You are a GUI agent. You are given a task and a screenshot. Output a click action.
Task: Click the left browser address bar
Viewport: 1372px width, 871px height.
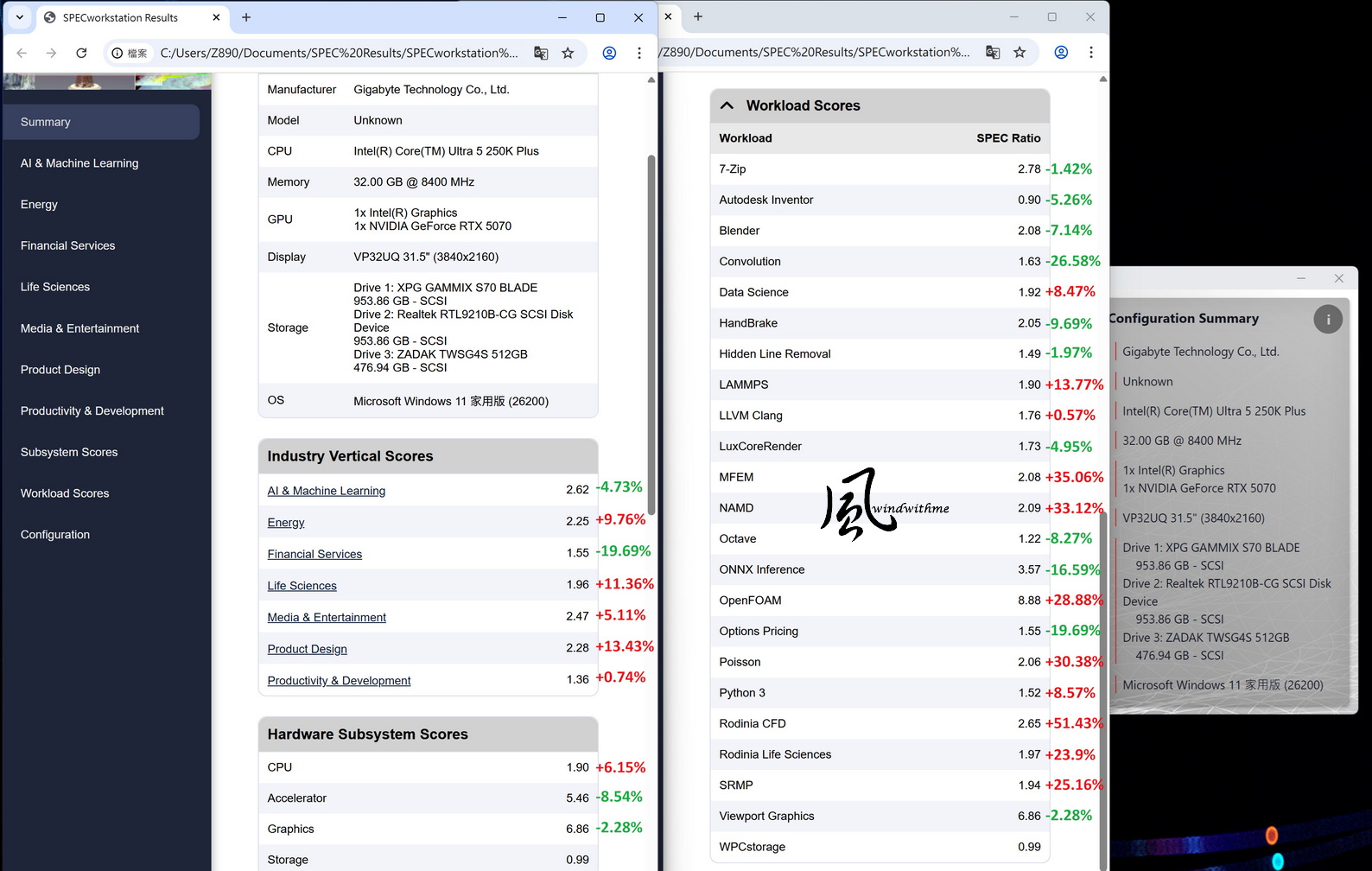coord(339,53)
